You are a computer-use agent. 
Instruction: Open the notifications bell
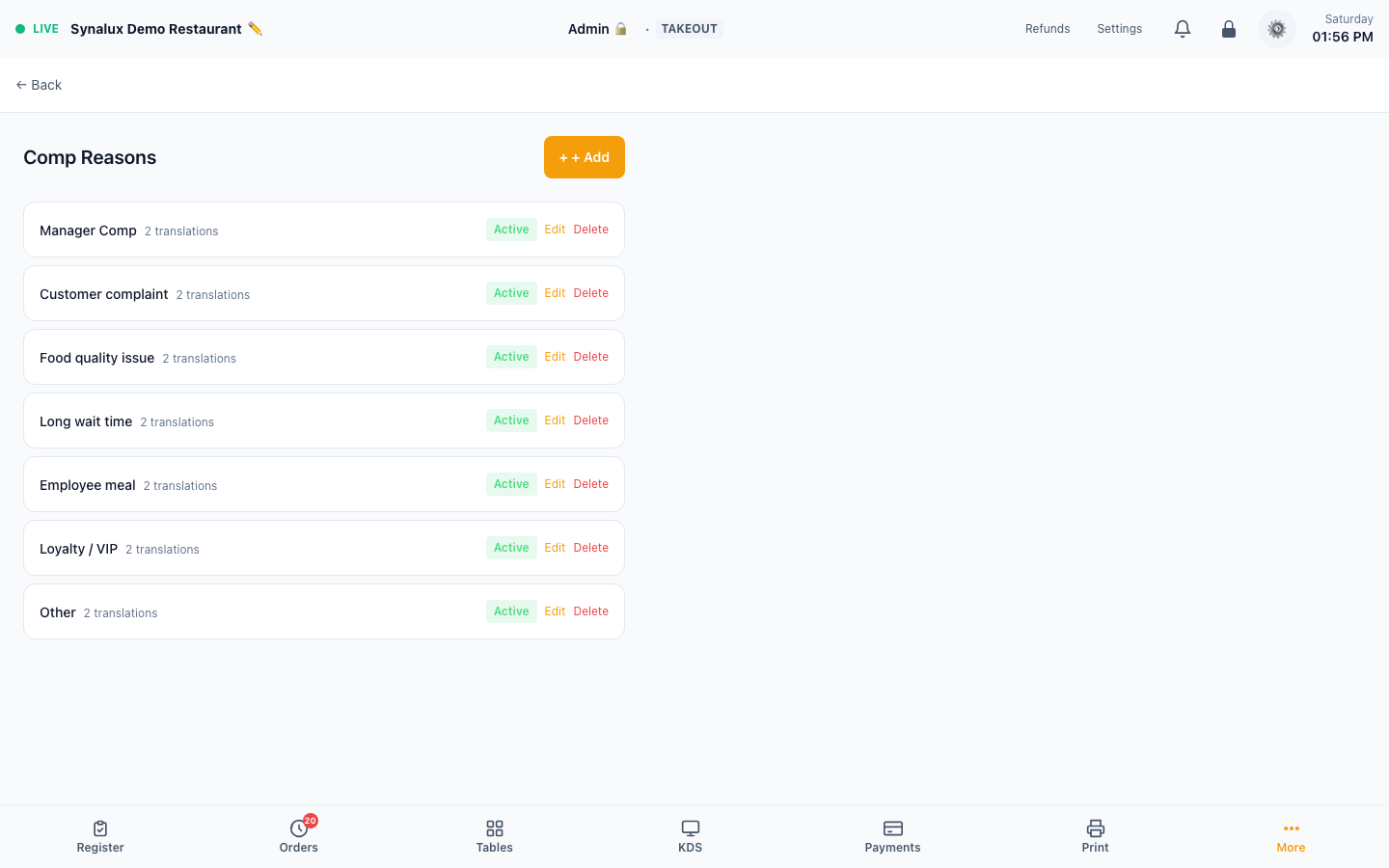click(x=1183, y=29)
